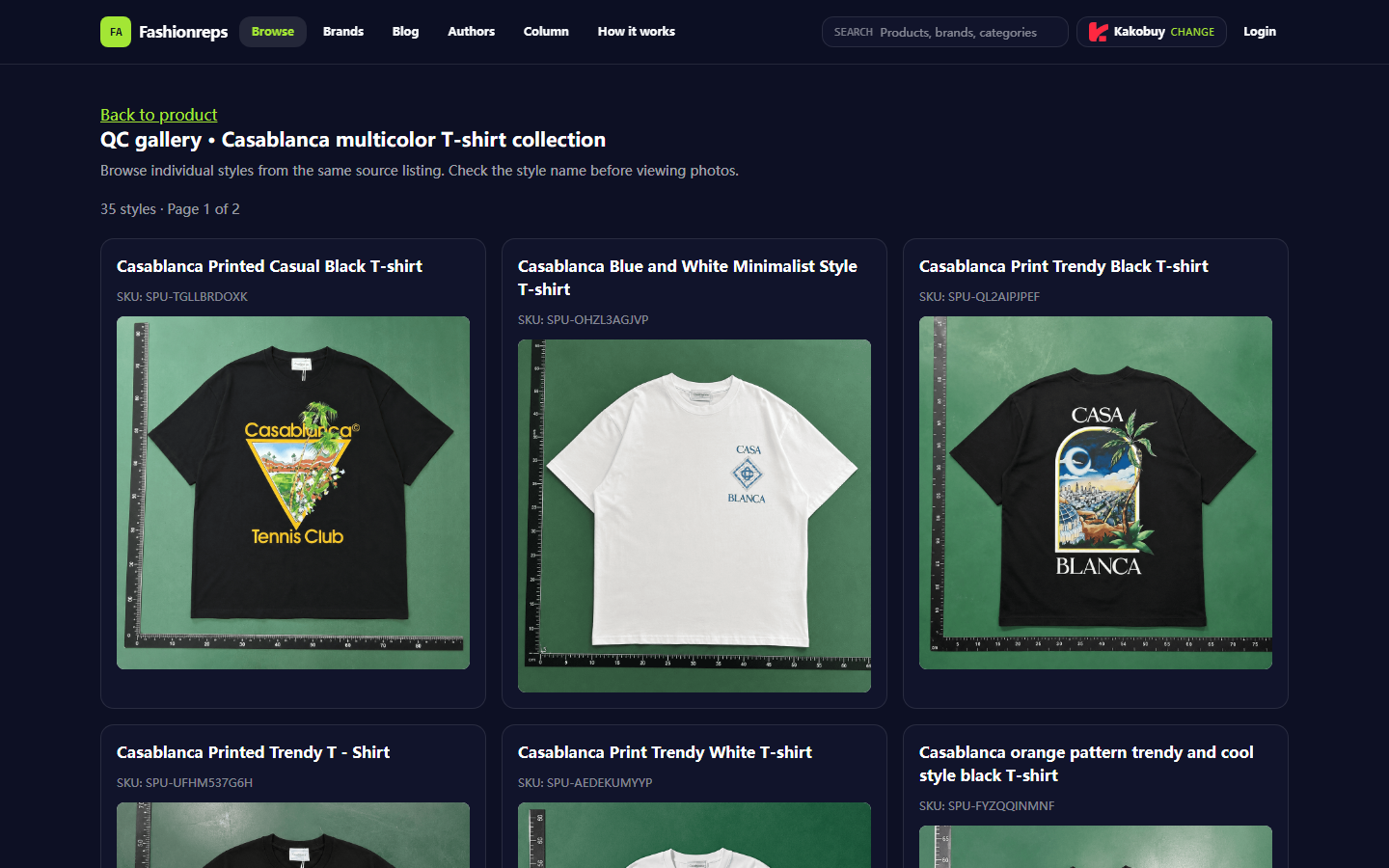Follow the Back to product link

[159, 115]
